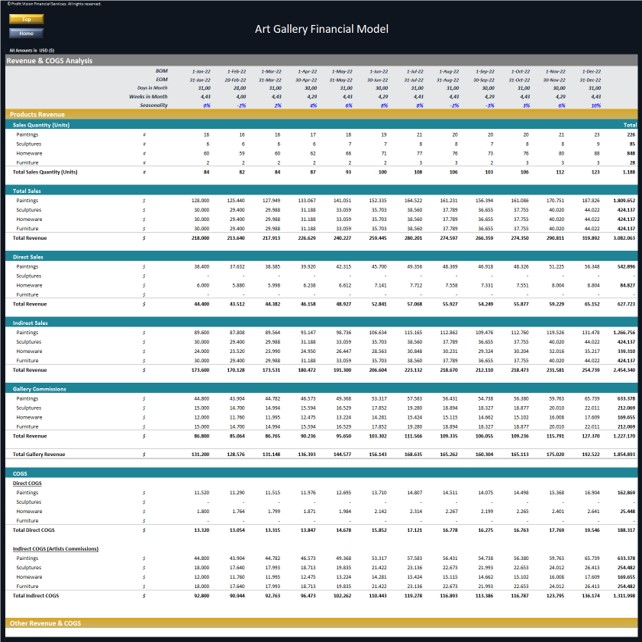Select the 28,00 days in February cell
642x642 pixels.
[240, 88]
